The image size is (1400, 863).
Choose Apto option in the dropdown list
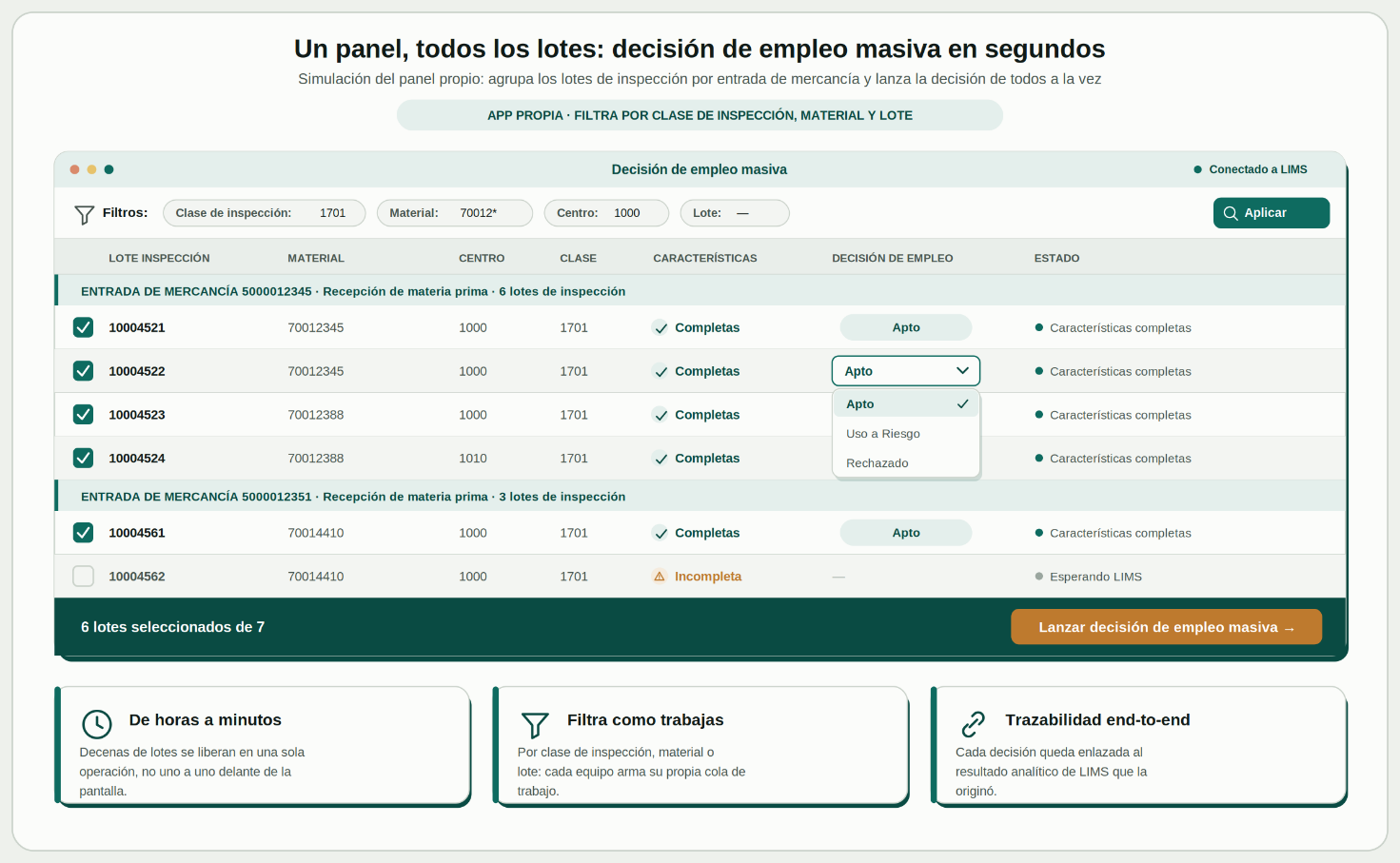906,404
